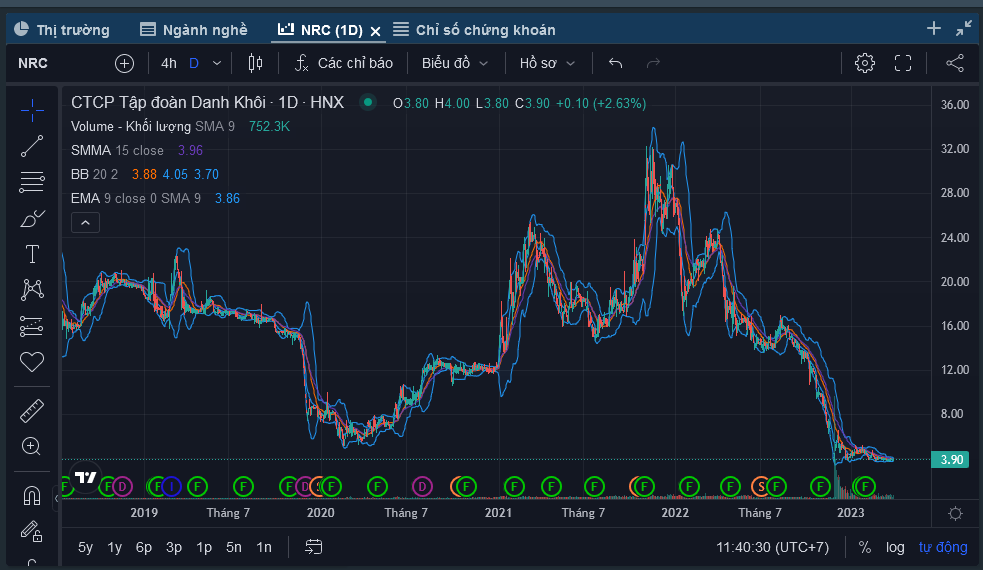
Task: Select the crosshair cursor tool
Action: click(32, 110)
